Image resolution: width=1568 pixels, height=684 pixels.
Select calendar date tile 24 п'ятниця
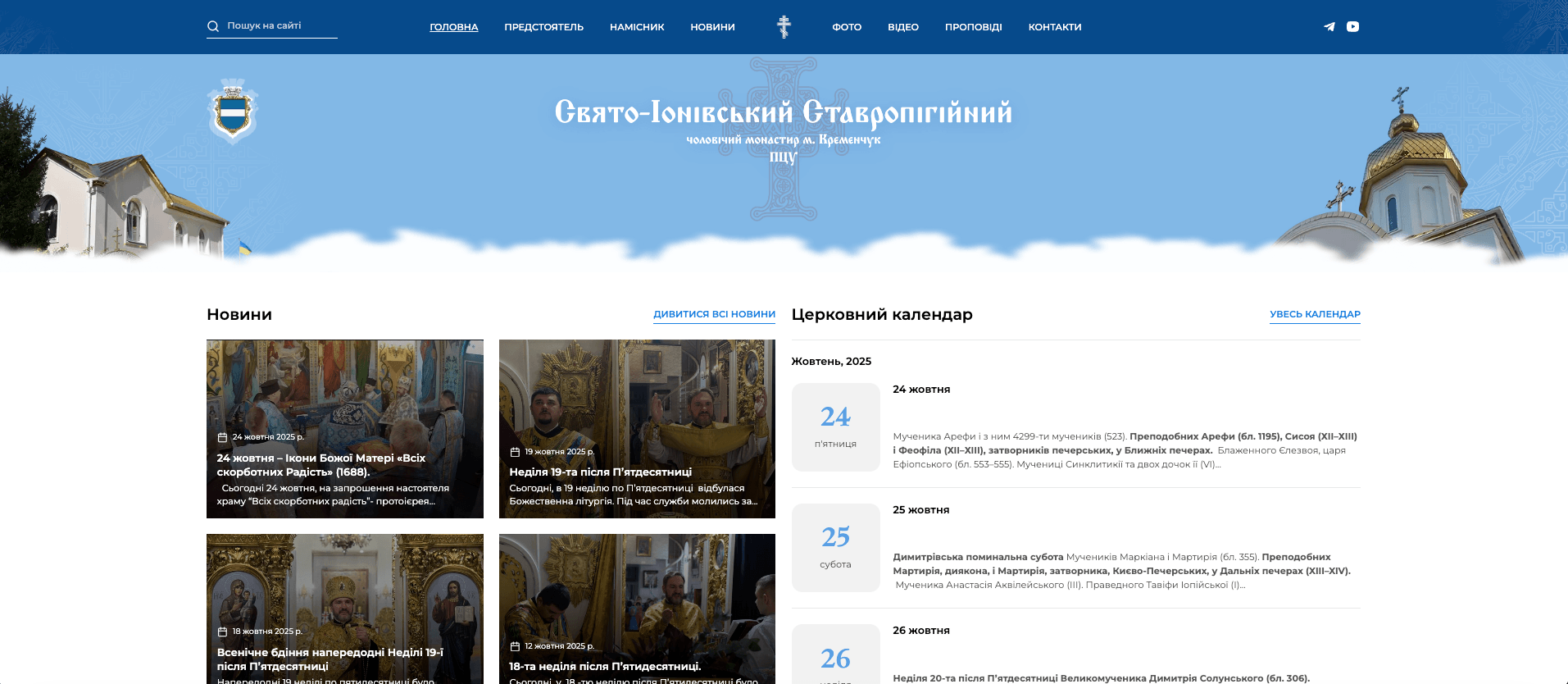tap(835, 427)
